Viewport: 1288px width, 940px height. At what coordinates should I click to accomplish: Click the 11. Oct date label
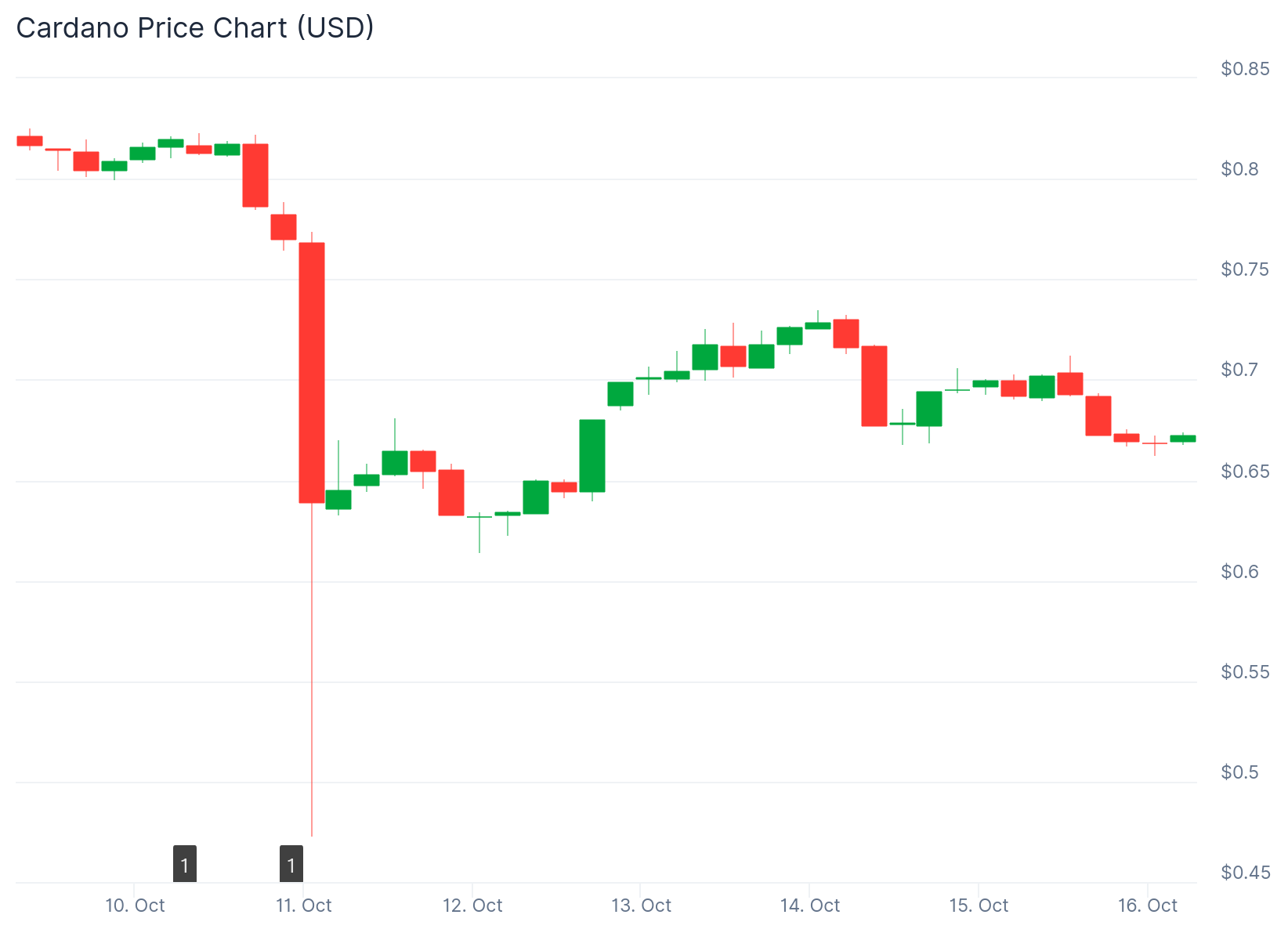(304, 906)
